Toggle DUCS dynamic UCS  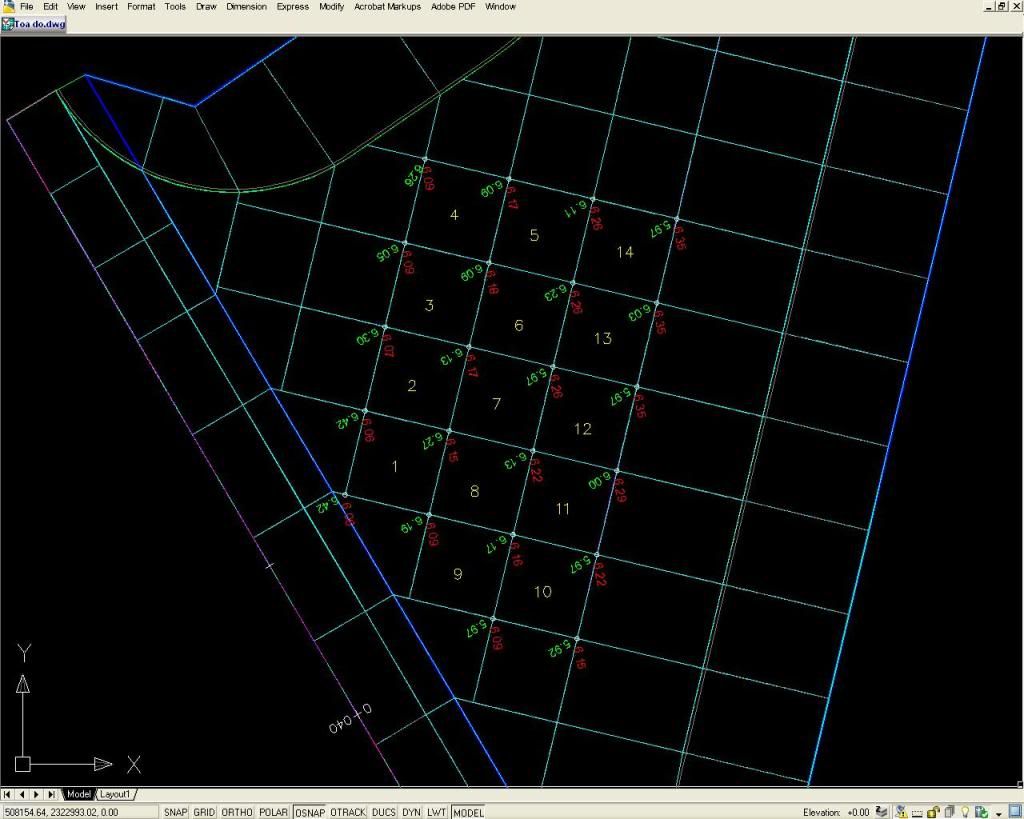coord(383,812)
